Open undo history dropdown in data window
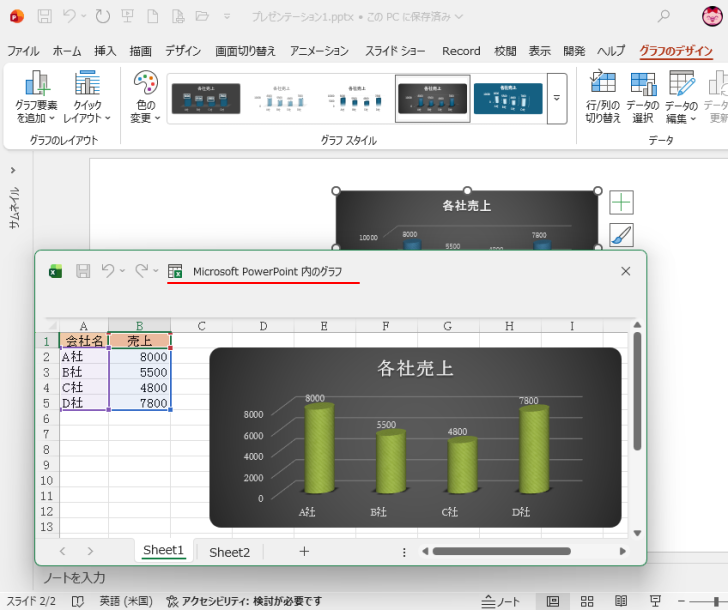Screen dimensions: 728x610 click(123, 271)
